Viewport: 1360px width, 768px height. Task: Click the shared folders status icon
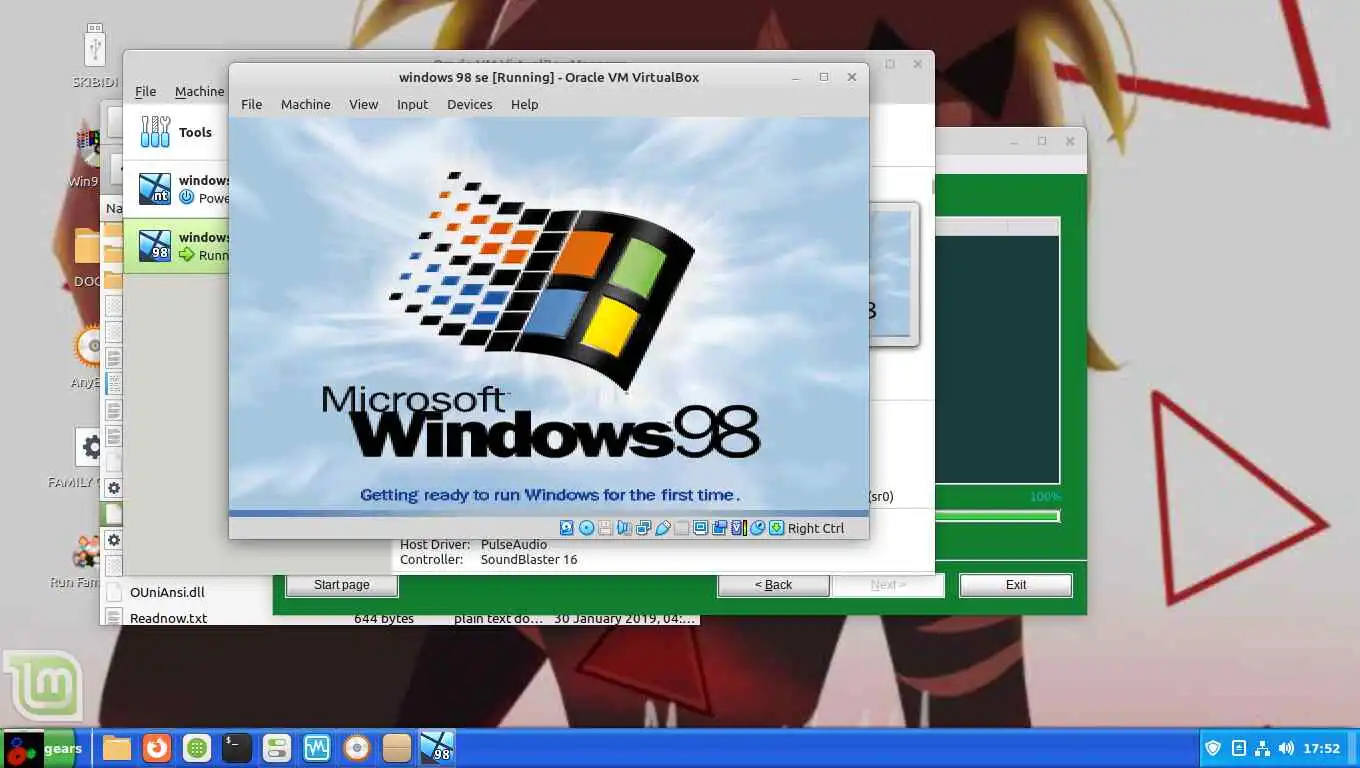coord(682,528)
